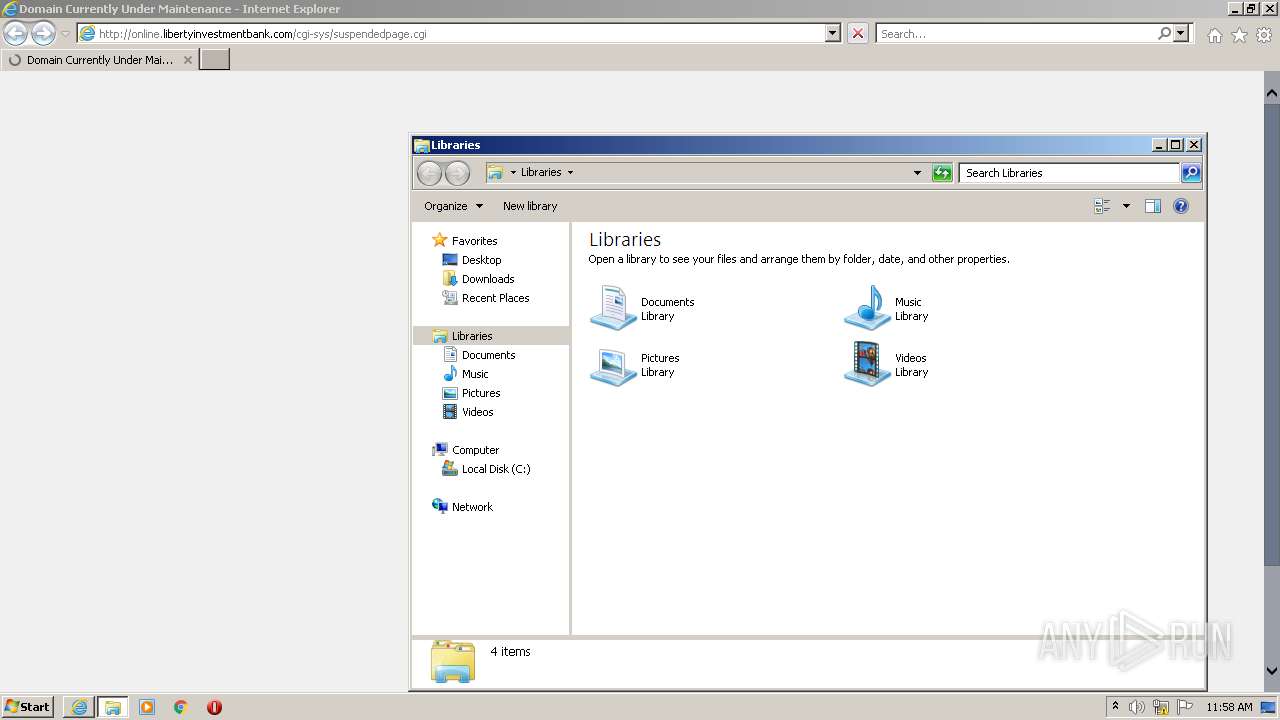Viewport: 1280px width, 720px height.
Task: Open Windows Media Player taskbar icon
Action: pos(147,707)
